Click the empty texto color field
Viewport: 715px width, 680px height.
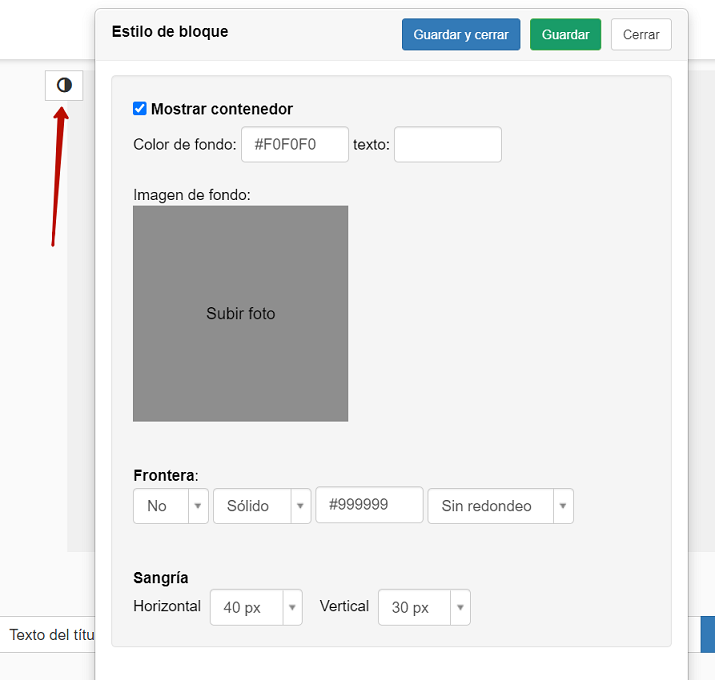tap(447, 144)
